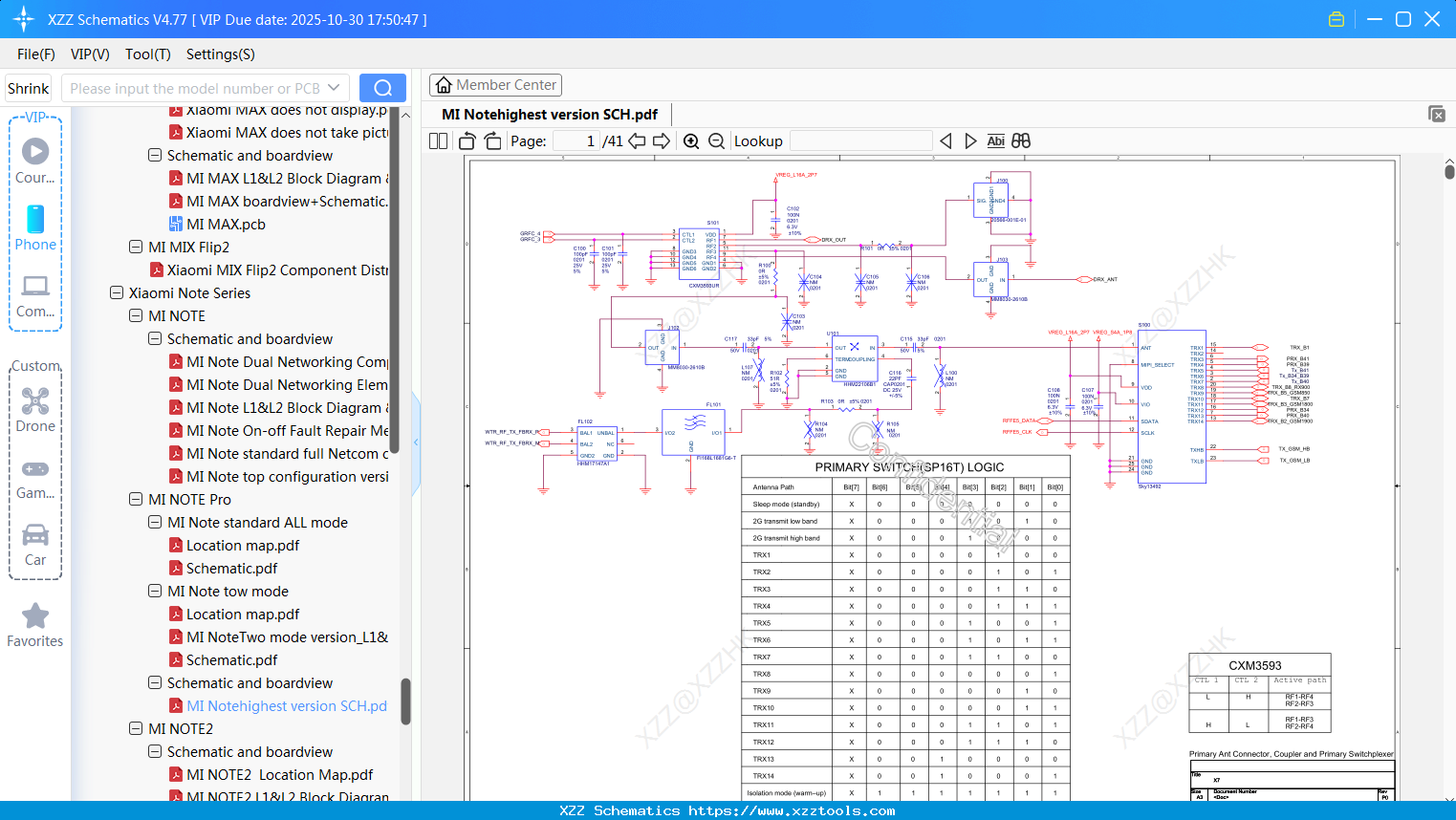Screen dimensions: 1456x820
Task: Collapse the MI NOTE Pro tree node
Action: tap(136, 500)
